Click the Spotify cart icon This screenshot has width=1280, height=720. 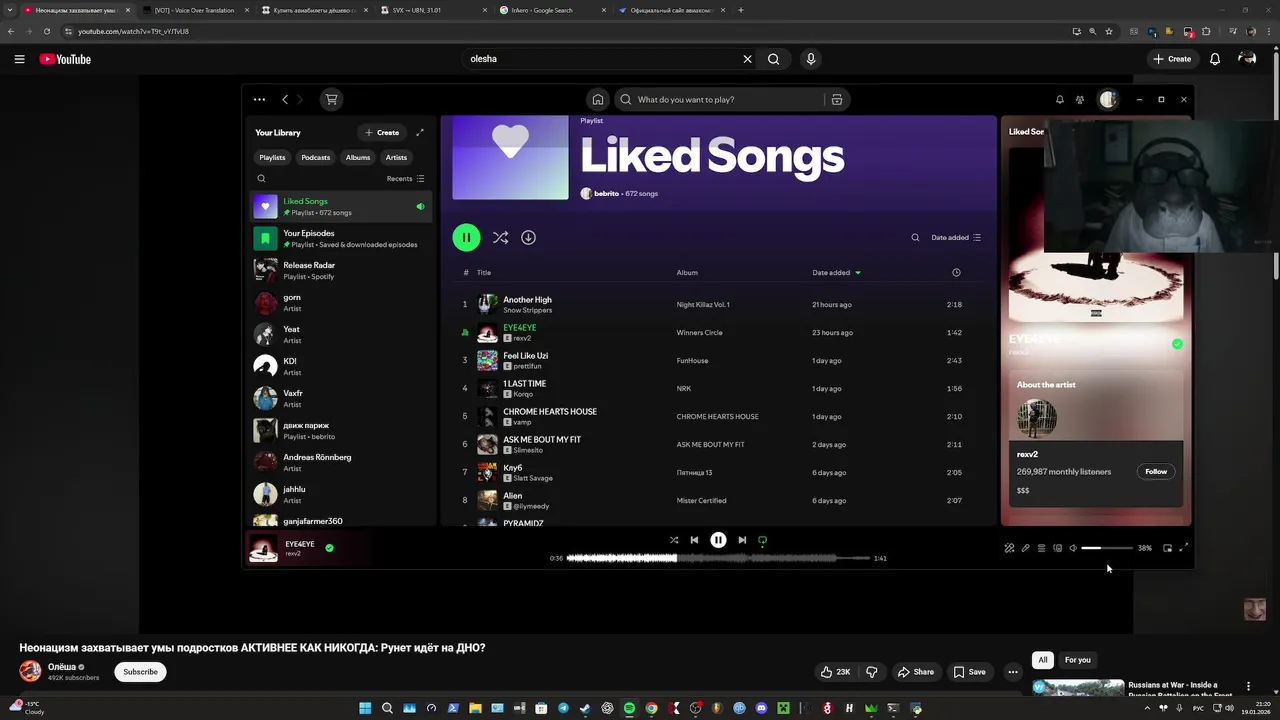pos(331,99)
